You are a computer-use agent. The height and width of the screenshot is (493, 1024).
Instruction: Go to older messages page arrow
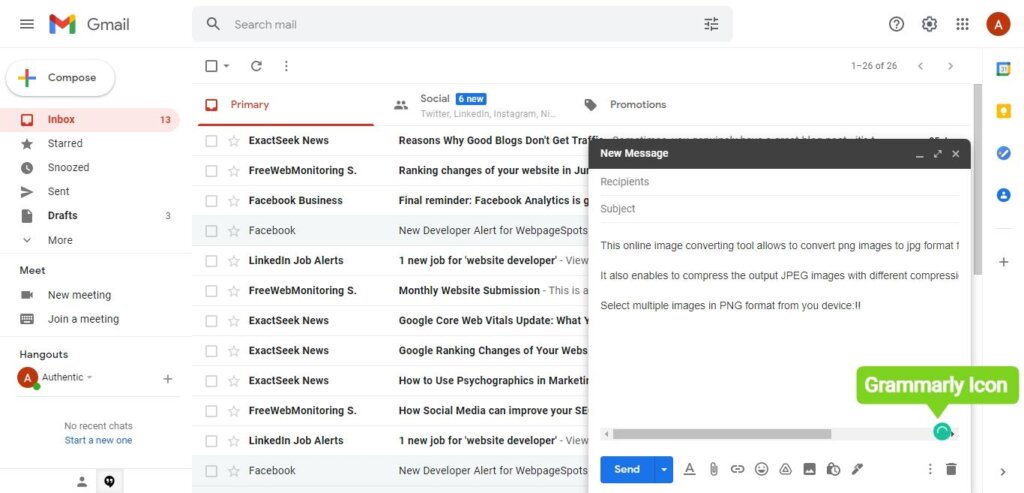tap(951, 66)
